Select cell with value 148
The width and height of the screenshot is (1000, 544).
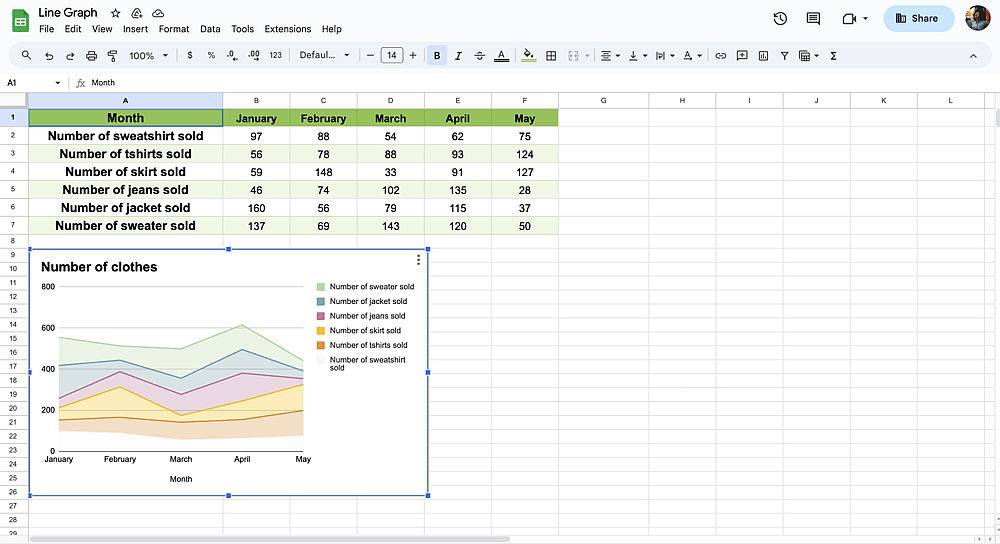(x=323, y=172)
